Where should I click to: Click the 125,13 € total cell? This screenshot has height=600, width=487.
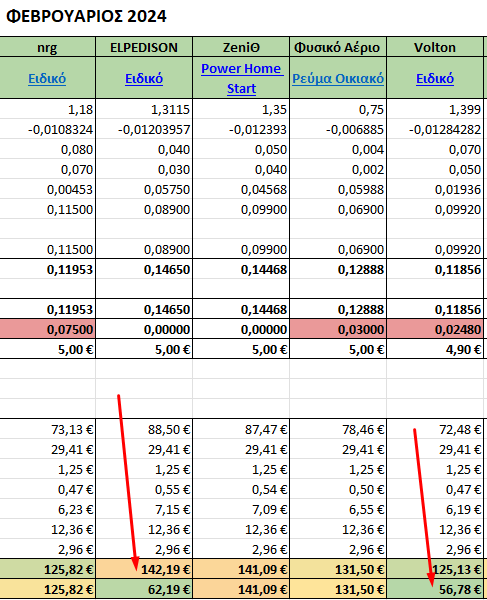(x=435, y=569)
